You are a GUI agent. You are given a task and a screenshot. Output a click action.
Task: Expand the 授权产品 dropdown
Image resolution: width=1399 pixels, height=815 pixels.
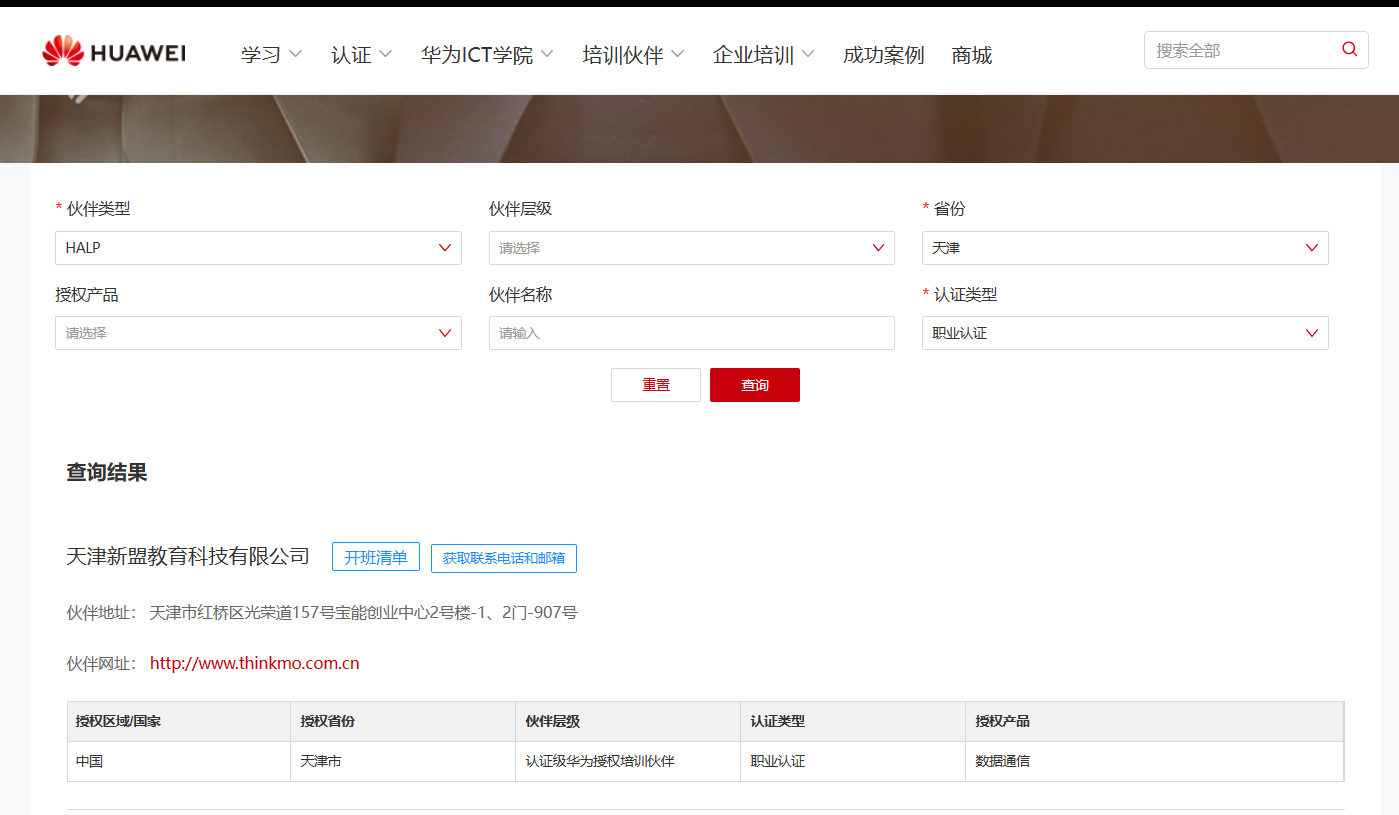(x=258, y=333)
